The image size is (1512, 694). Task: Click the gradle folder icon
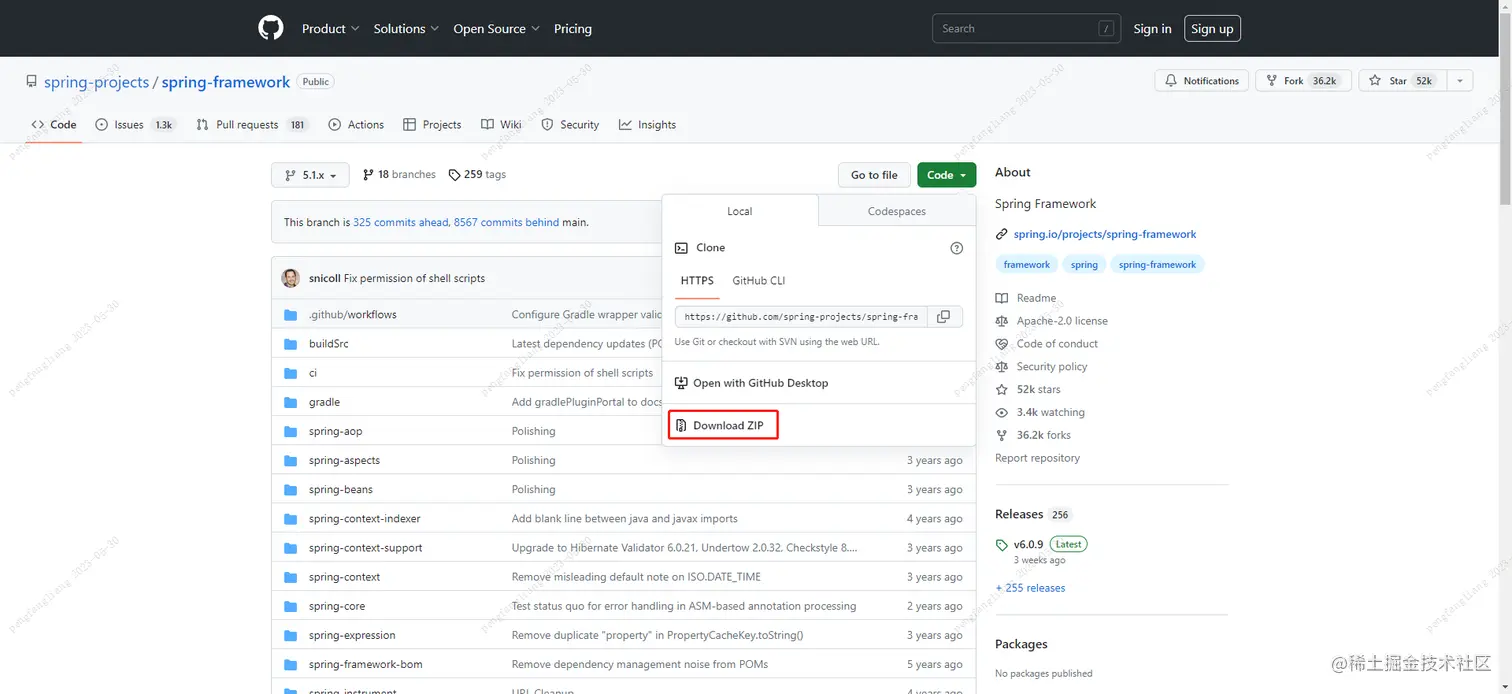click(x=291, y=402)
